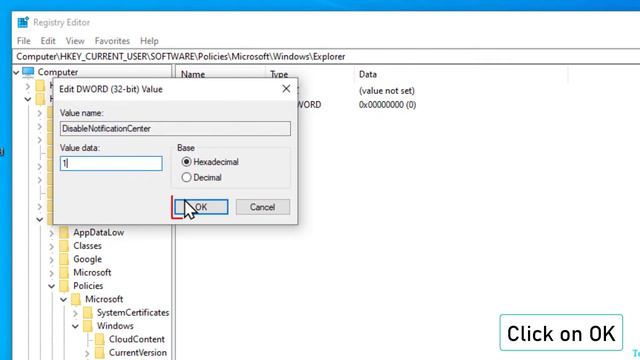
Task: Click the SystemCertificates folder icon
Action: click(x=88, y=313)
